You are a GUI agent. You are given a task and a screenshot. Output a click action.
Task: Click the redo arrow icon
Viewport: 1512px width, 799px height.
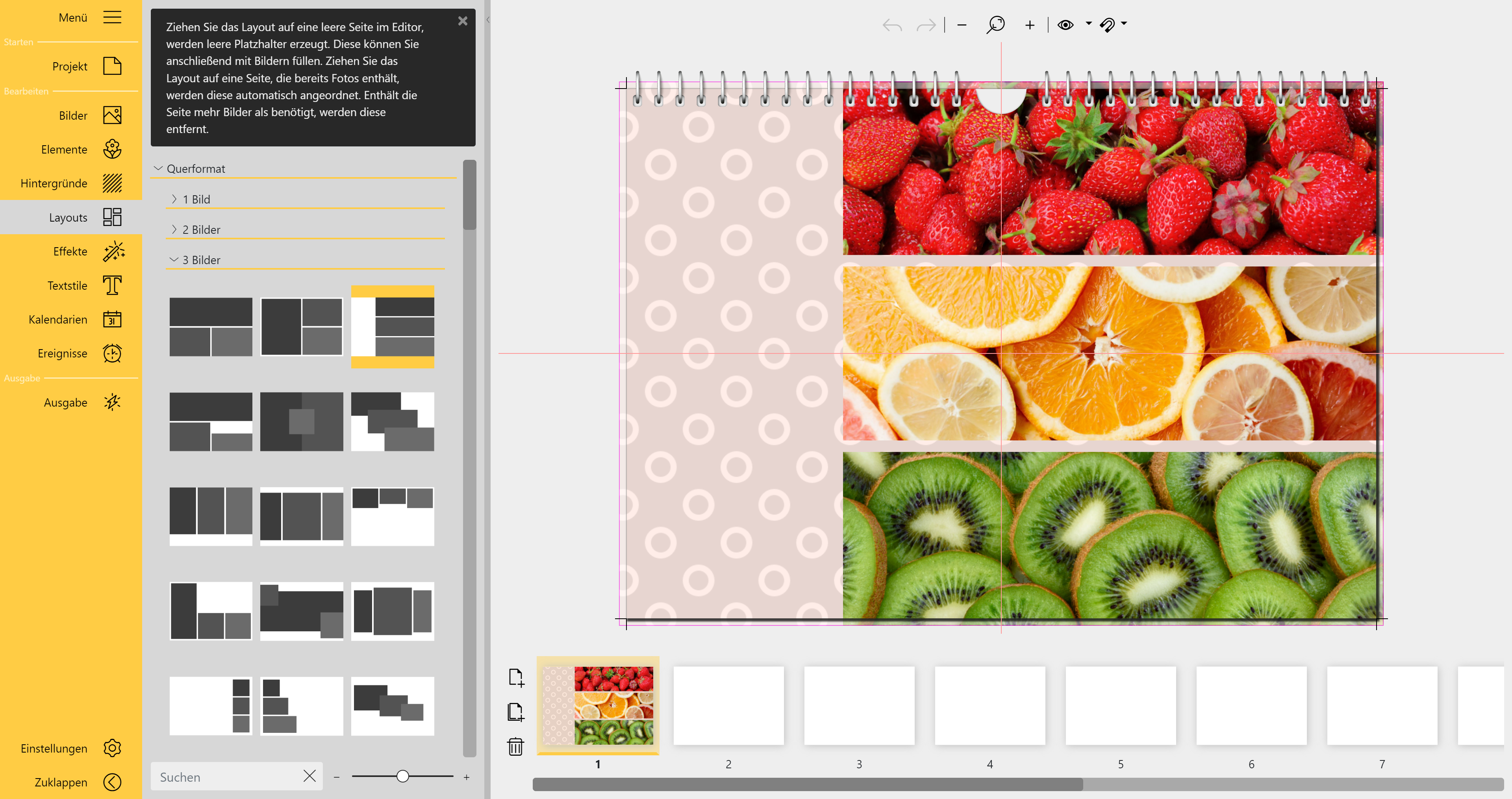(x=926, y=25)
